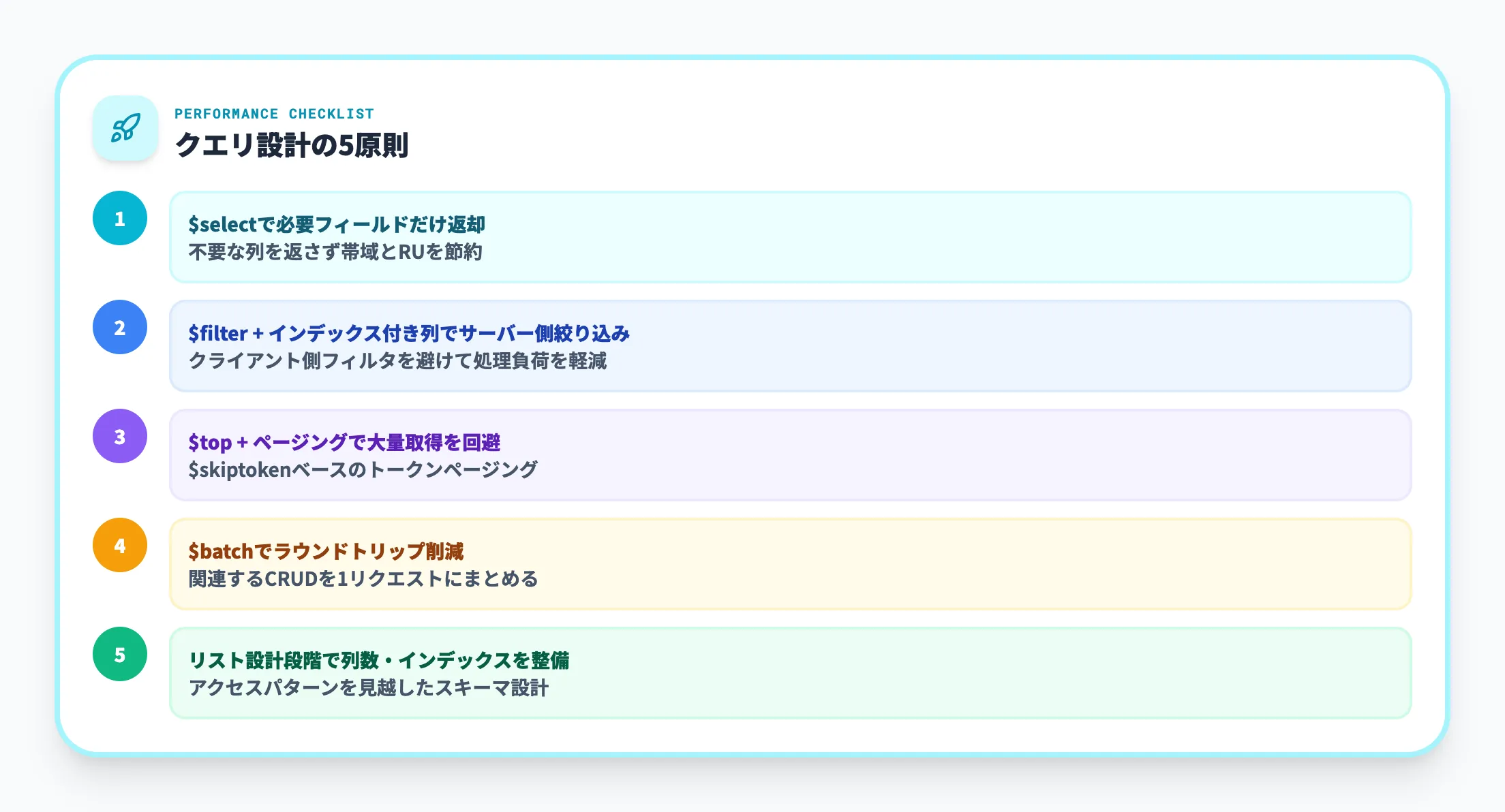Toggle the $select checklist item
1505x812 pixels.
pos(723,237)
